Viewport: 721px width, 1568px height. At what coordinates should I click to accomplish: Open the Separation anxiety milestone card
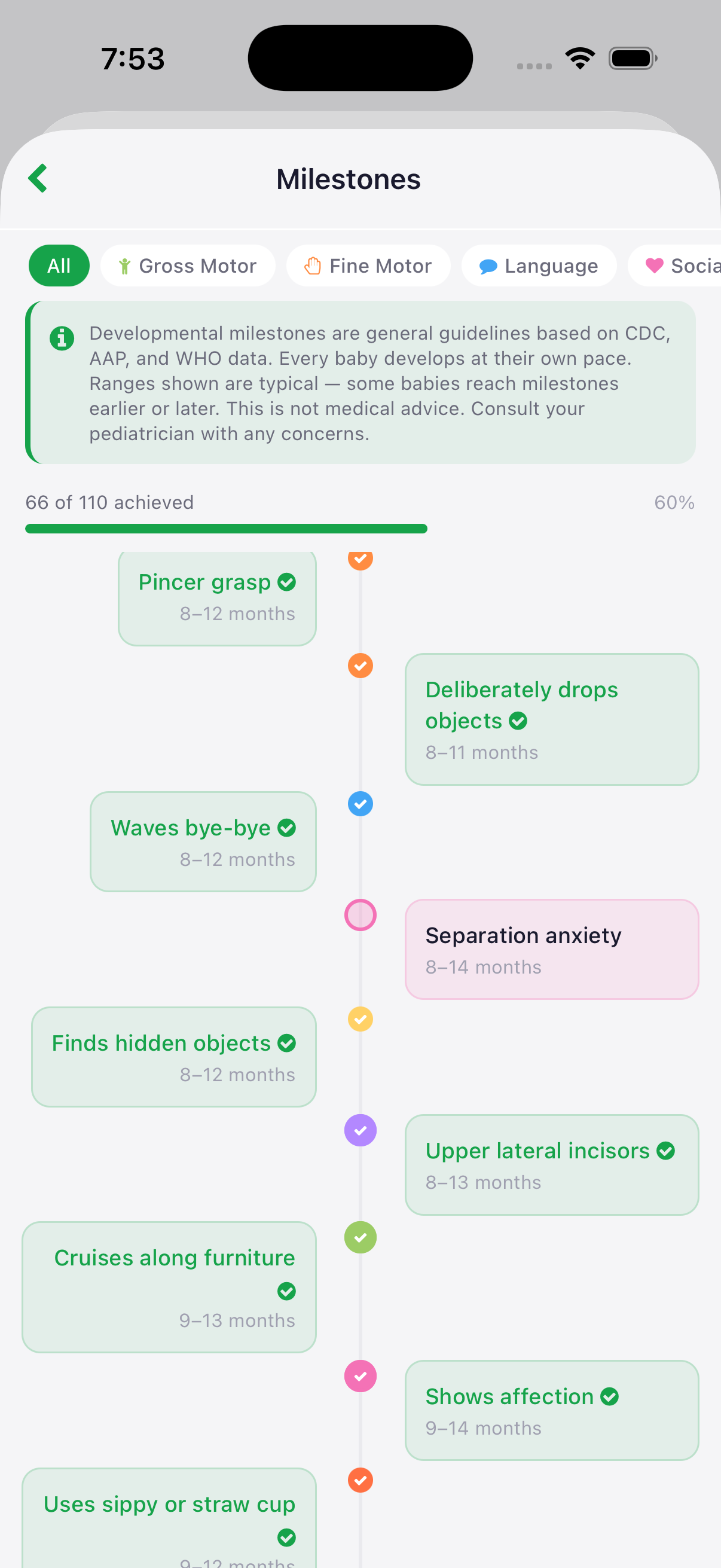[x=551, y=949]
